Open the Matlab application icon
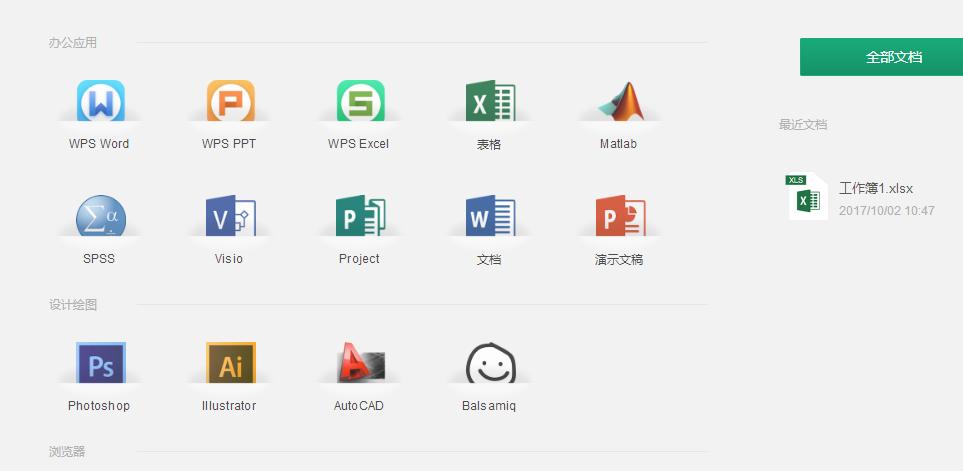This screenshot has height=471, width=963. pyautogui.click(x=620, y=101)
